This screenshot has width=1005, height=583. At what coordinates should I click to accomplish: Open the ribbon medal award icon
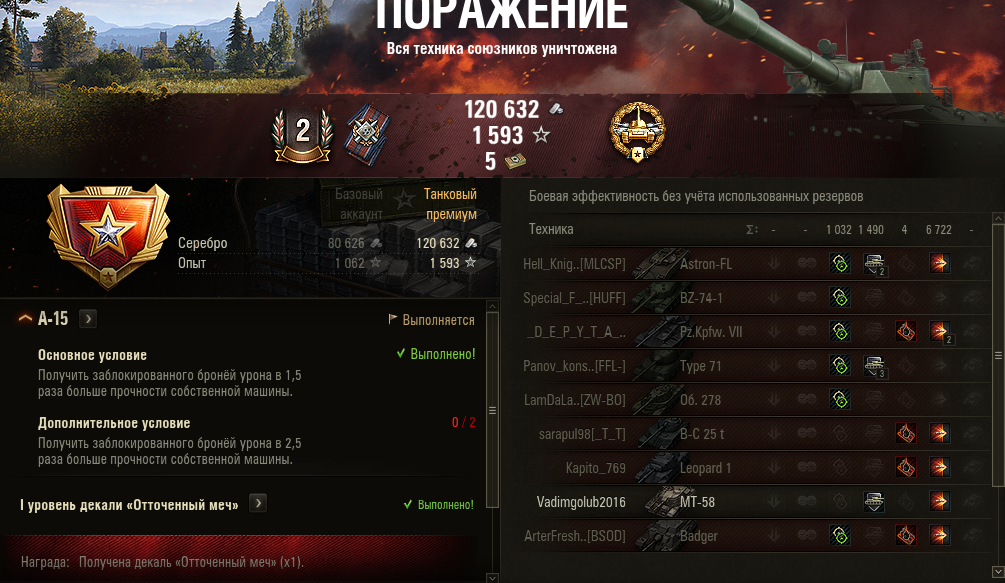367,135
